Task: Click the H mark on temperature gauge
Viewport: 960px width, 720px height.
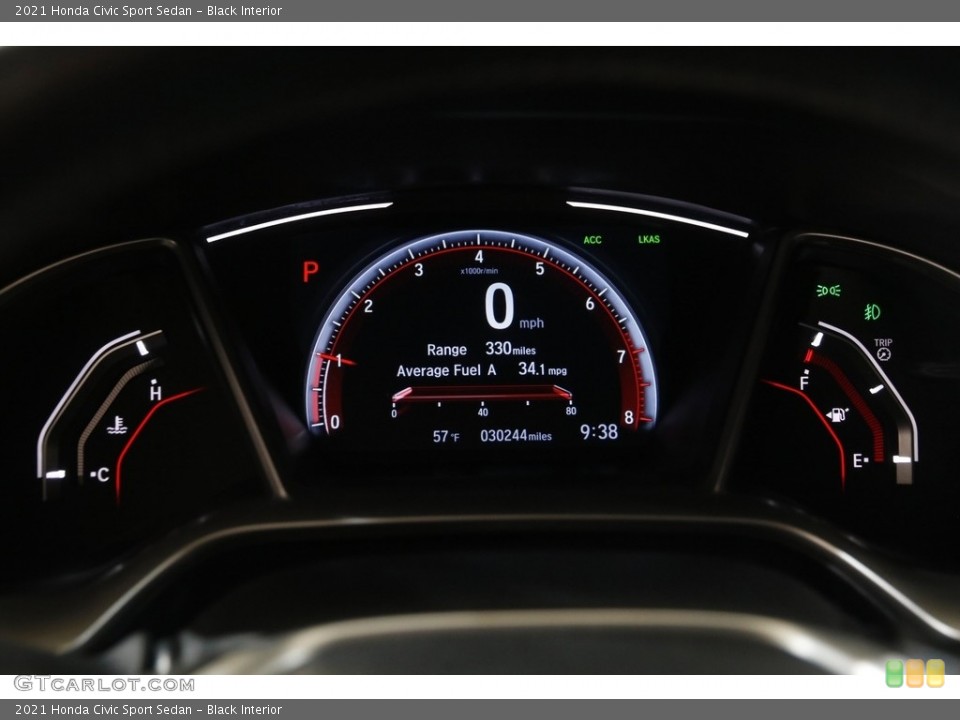Action: (156, 392)
